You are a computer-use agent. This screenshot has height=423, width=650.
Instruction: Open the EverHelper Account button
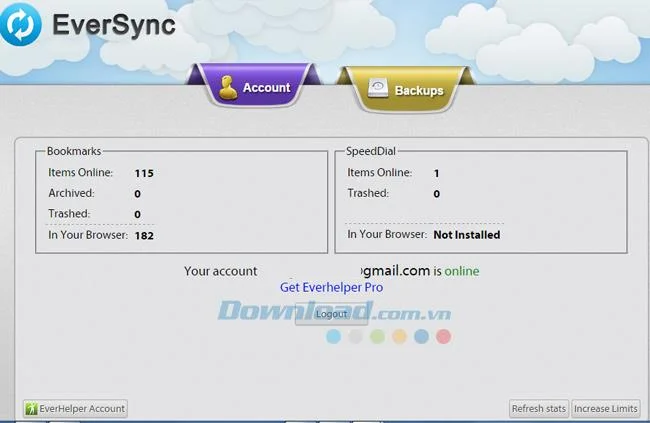(75, 408)
